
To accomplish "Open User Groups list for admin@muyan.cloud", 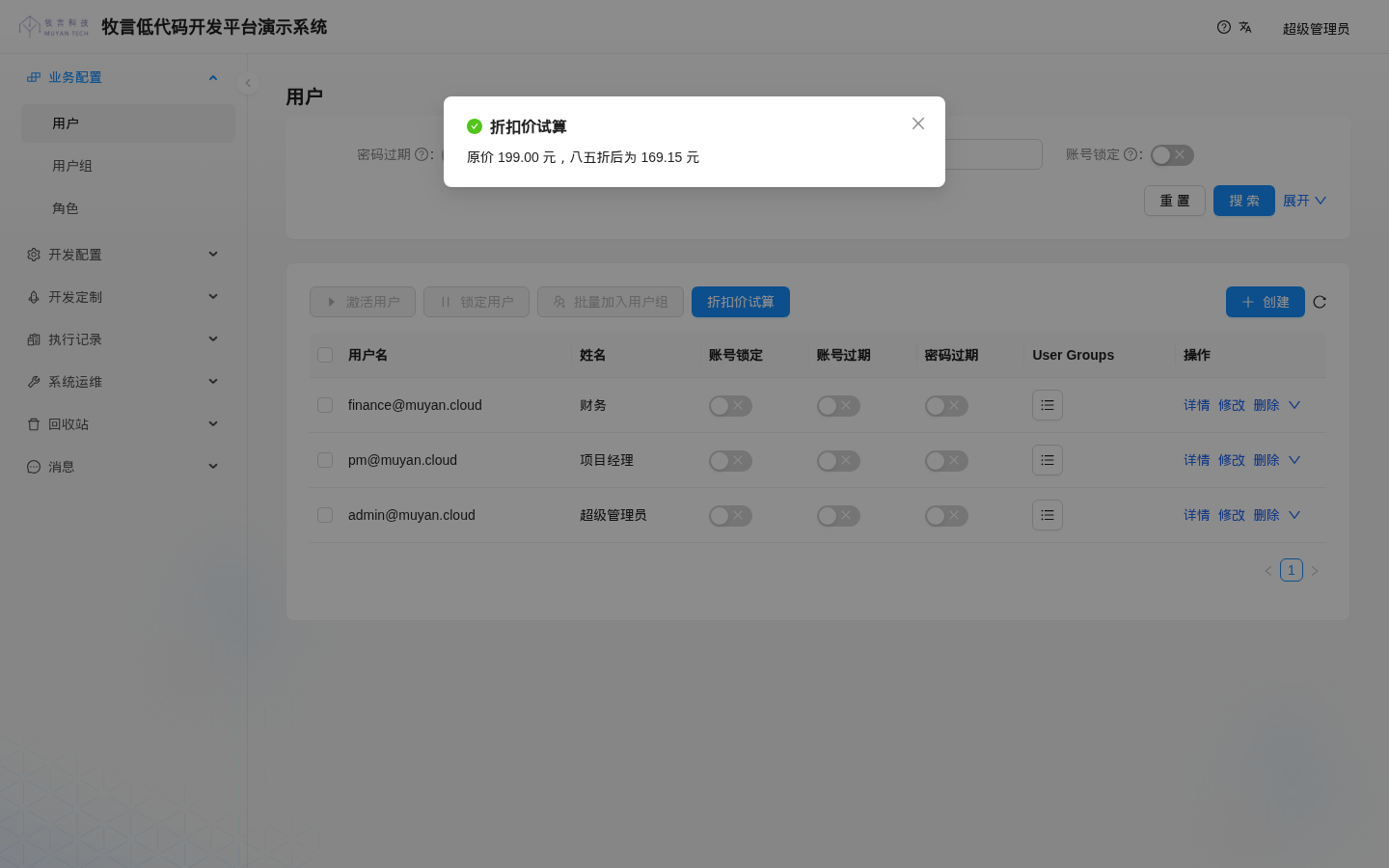I will pyautogui.click(x=1048, y=515).
